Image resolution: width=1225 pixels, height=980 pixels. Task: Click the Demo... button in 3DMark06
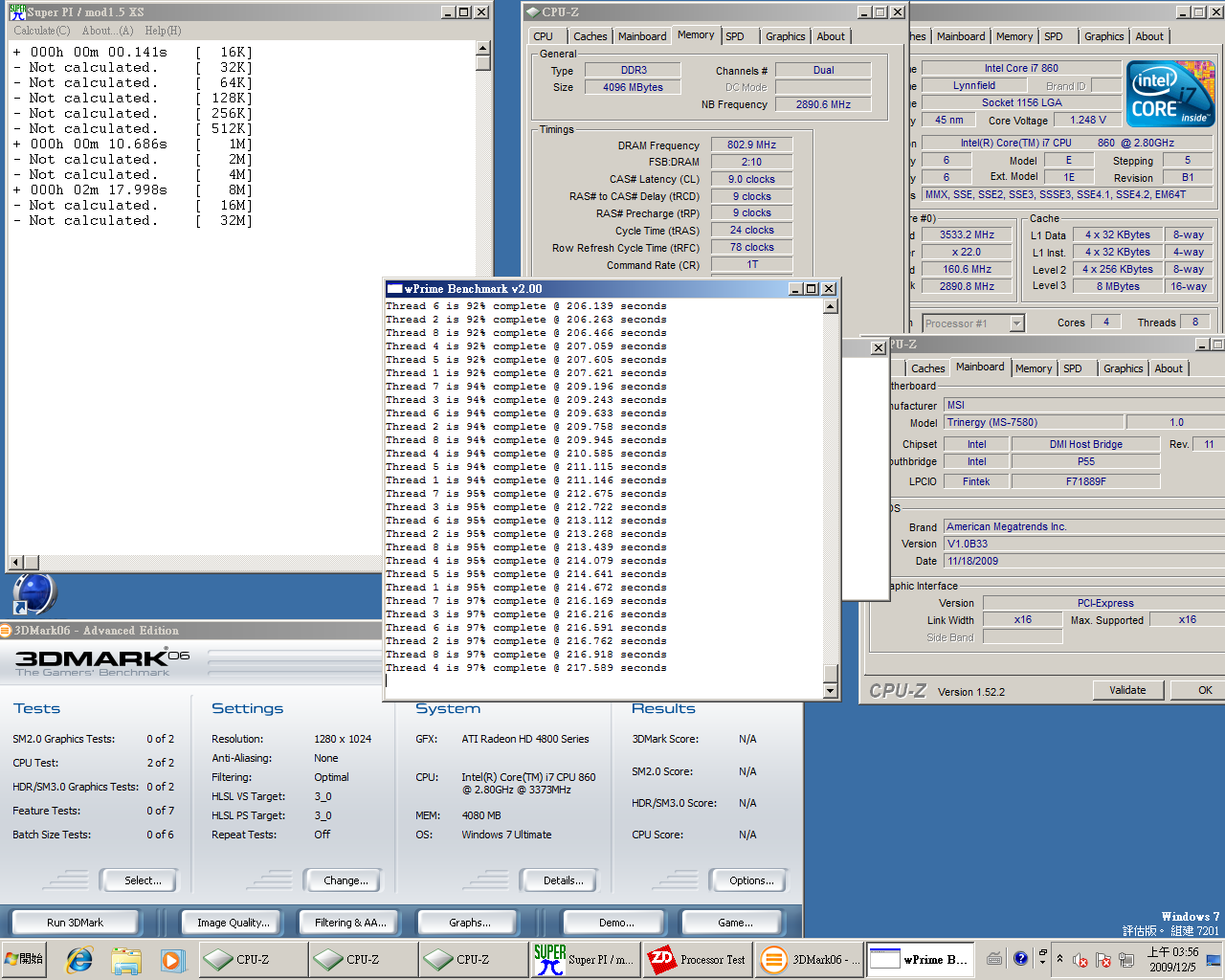tap(616, 923)
